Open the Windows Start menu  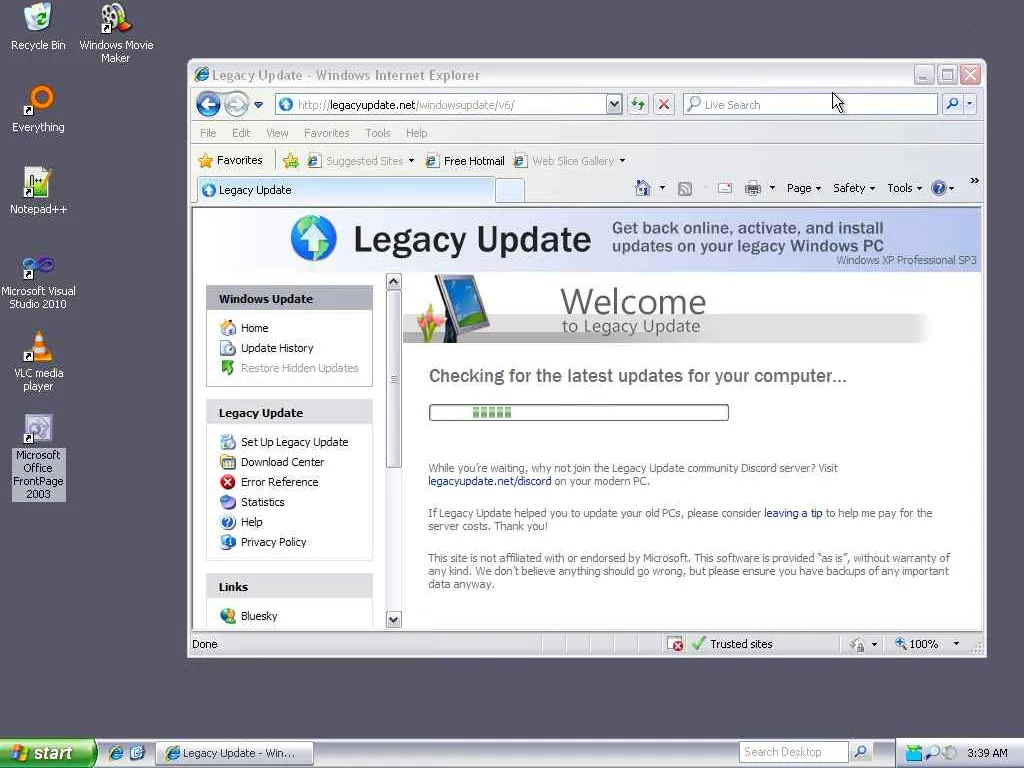[46, 753]
